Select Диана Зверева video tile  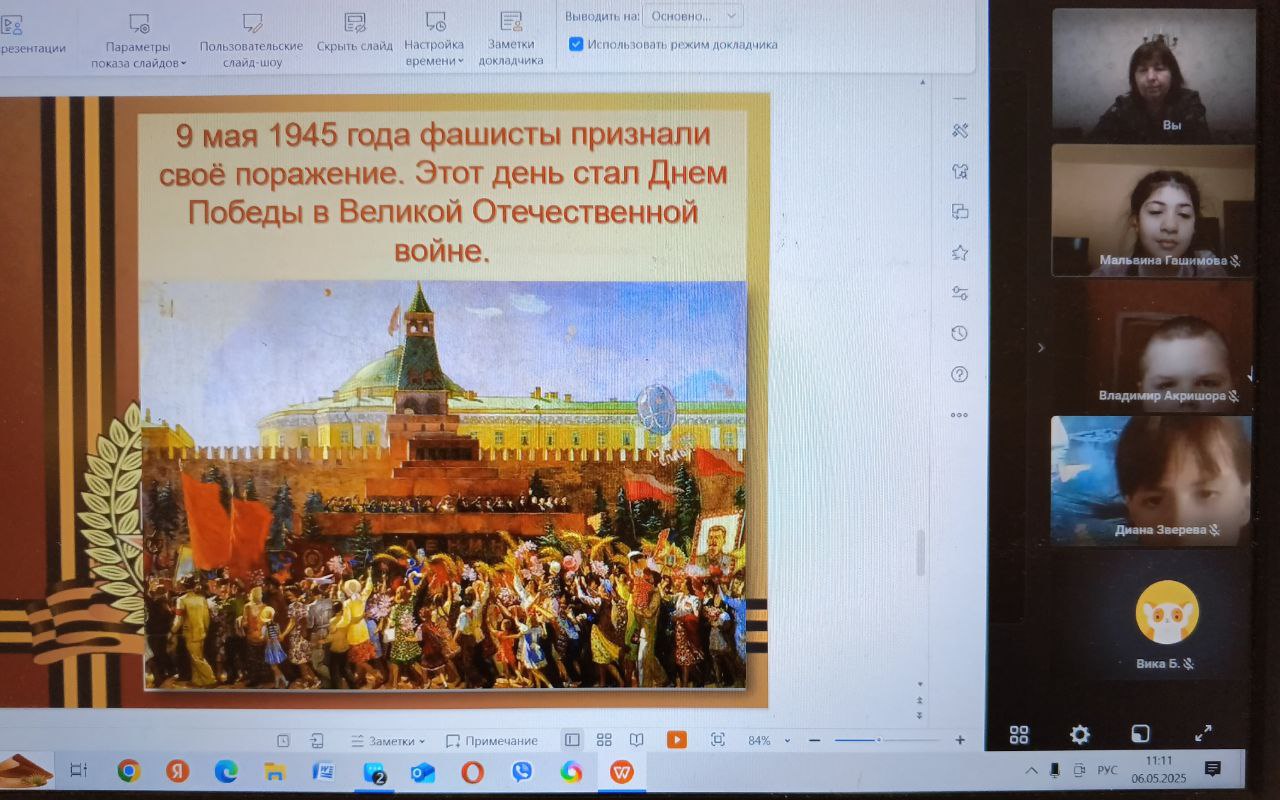(x=1153, y=481)
